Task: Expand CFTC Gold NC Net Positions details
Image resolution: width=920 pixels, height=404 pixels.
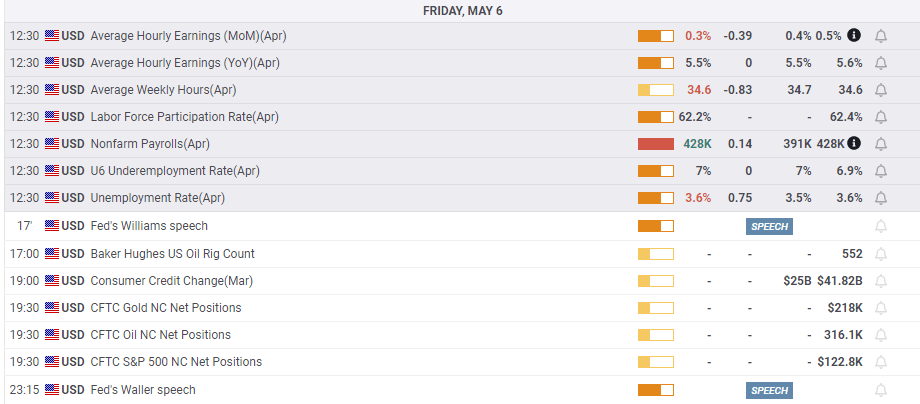Action: (165, 308)
